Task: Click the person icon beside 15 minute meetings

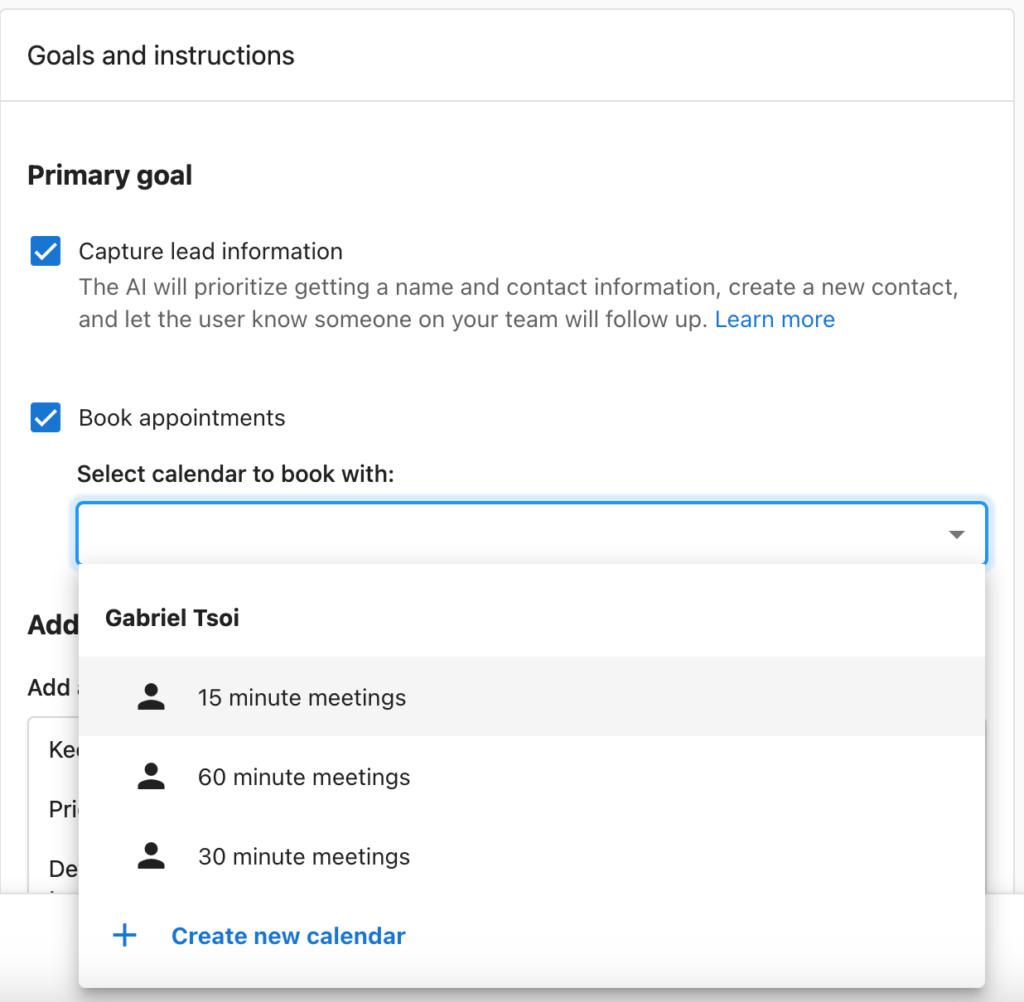Action: click(x=151, y=697)
